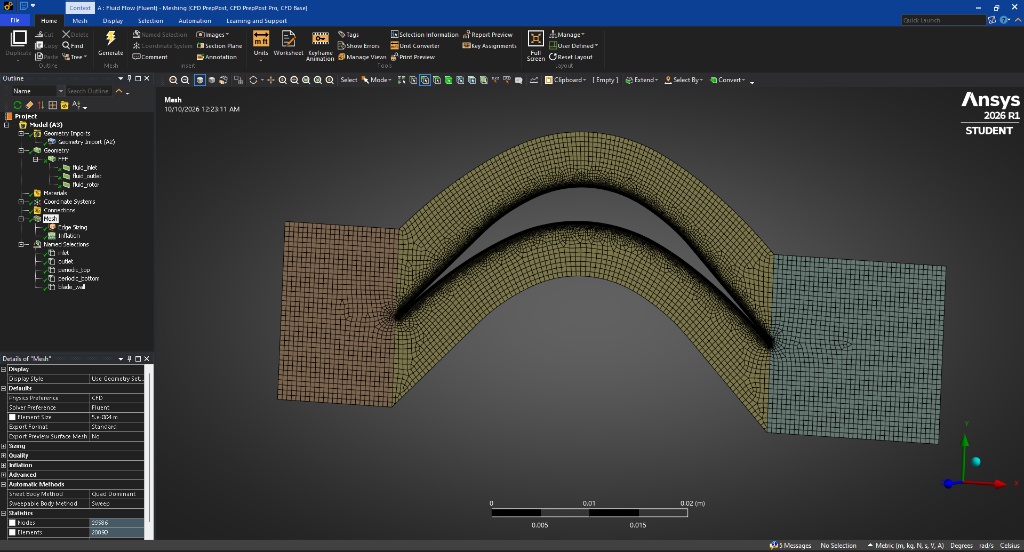The width and height of the screenshot is (1024, 552).
Task: Click Reset Layout
Action: click(571, 57)
